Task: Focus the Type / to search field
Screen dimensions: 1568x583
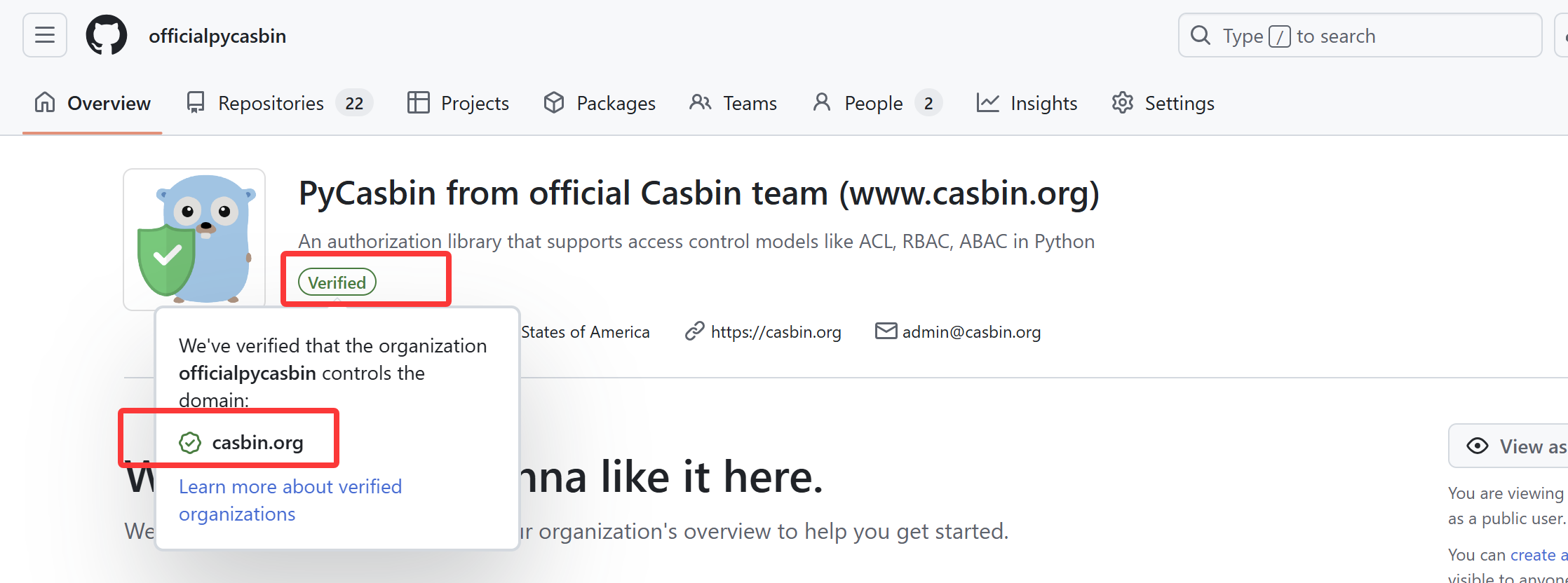Action: point(1360,35)
